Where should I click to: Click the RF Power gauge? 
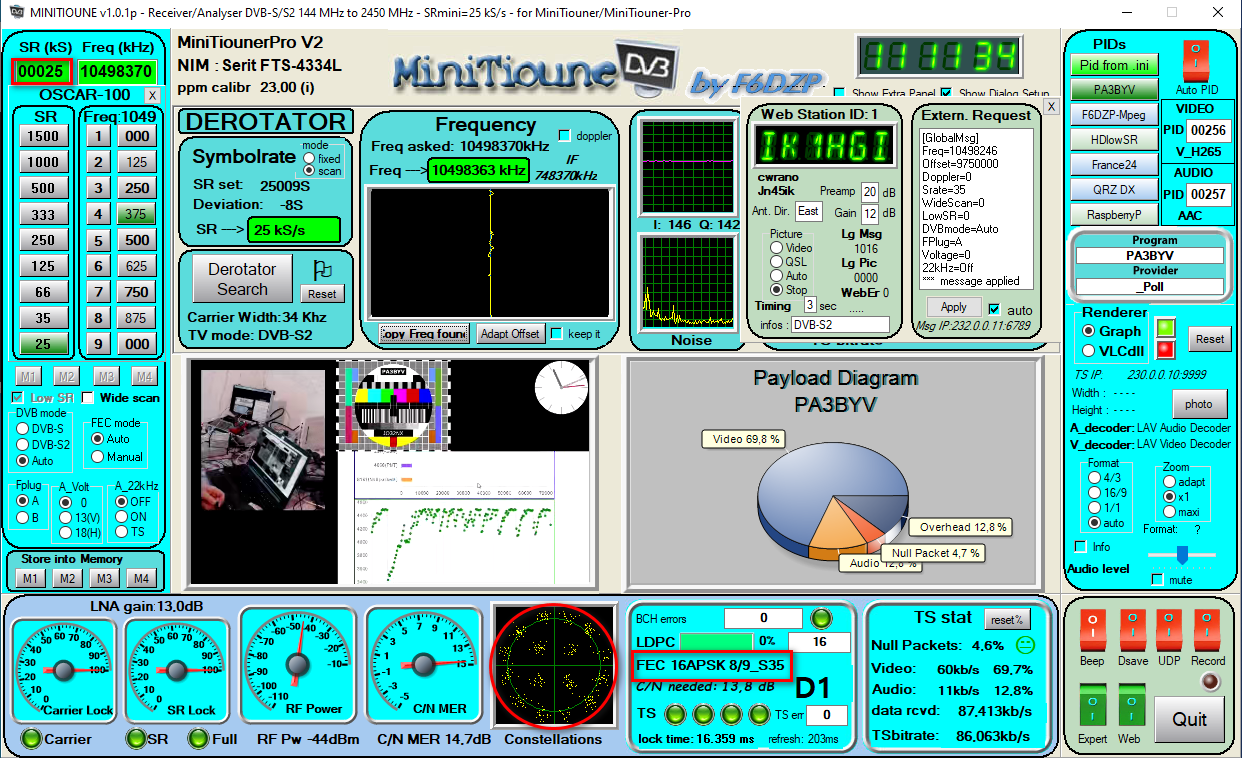coord(297,662)
